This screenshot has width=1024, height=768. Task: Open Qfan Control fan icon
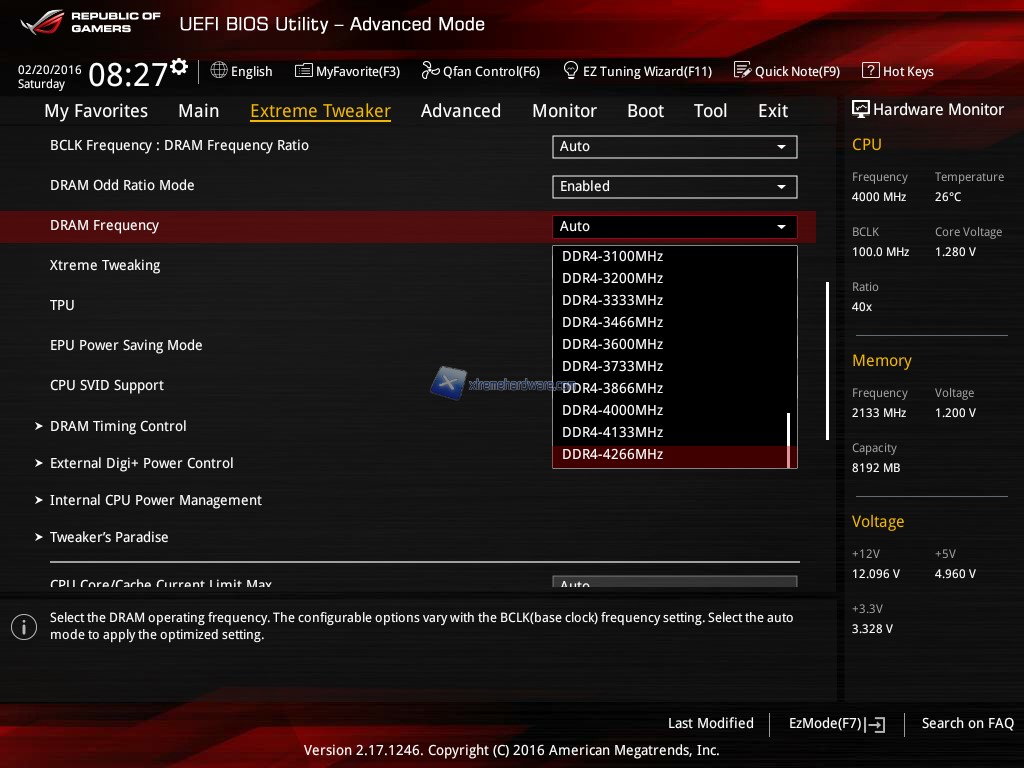tap(430, 71)
